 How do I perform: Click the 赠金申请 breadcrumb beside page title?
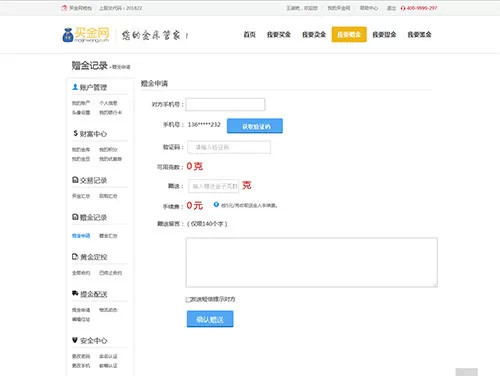point(121,67)
